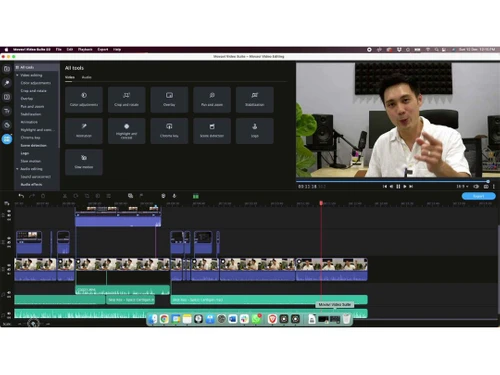Image resolution: width=500 pixels, height=375 pixels.
Task: Open the file import sidebar icon
Action: (x=7, y=69)
